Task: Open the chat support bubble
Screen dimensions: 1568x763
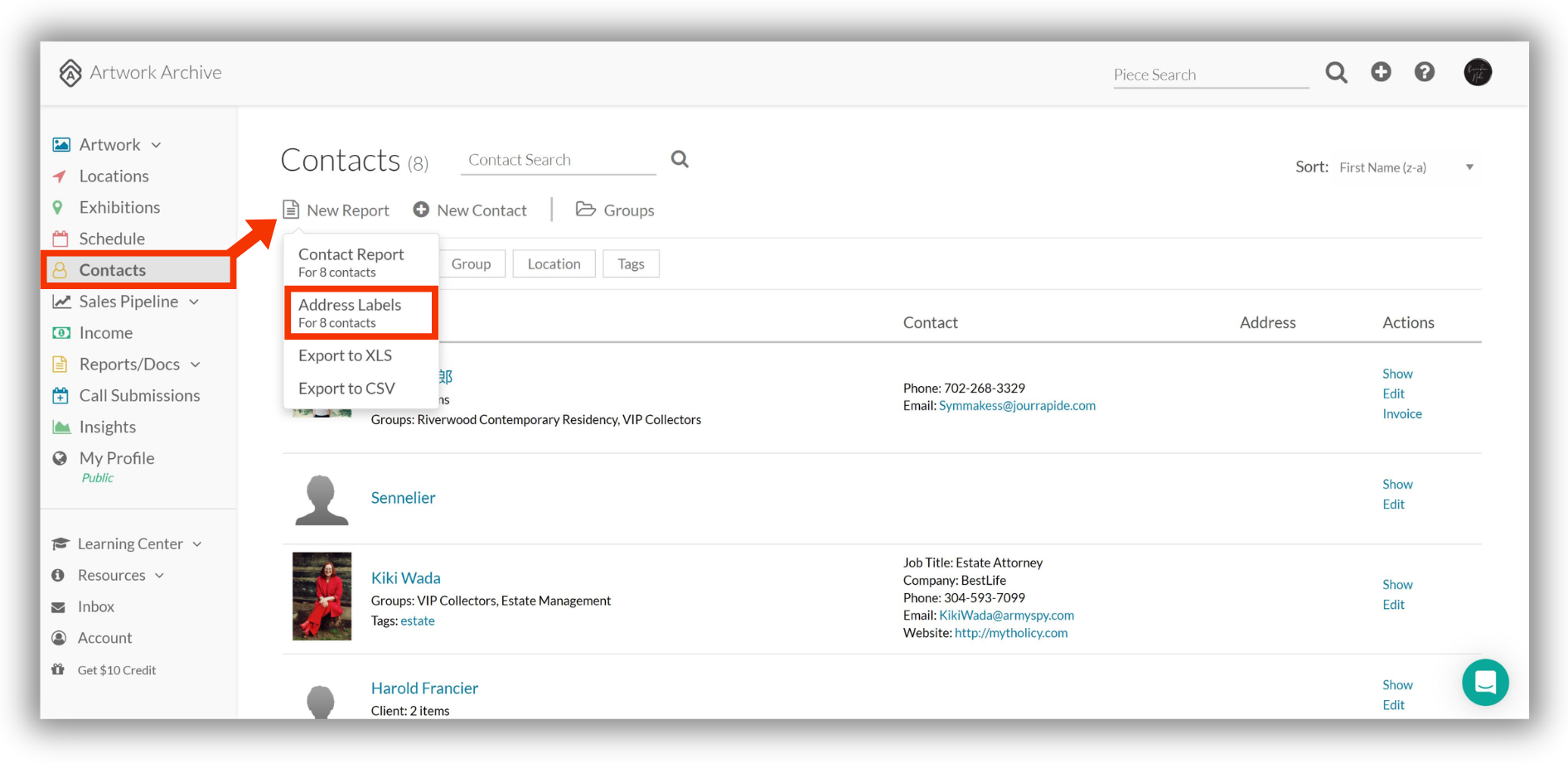Action: pyautogui.click(x=1485, y=682)
